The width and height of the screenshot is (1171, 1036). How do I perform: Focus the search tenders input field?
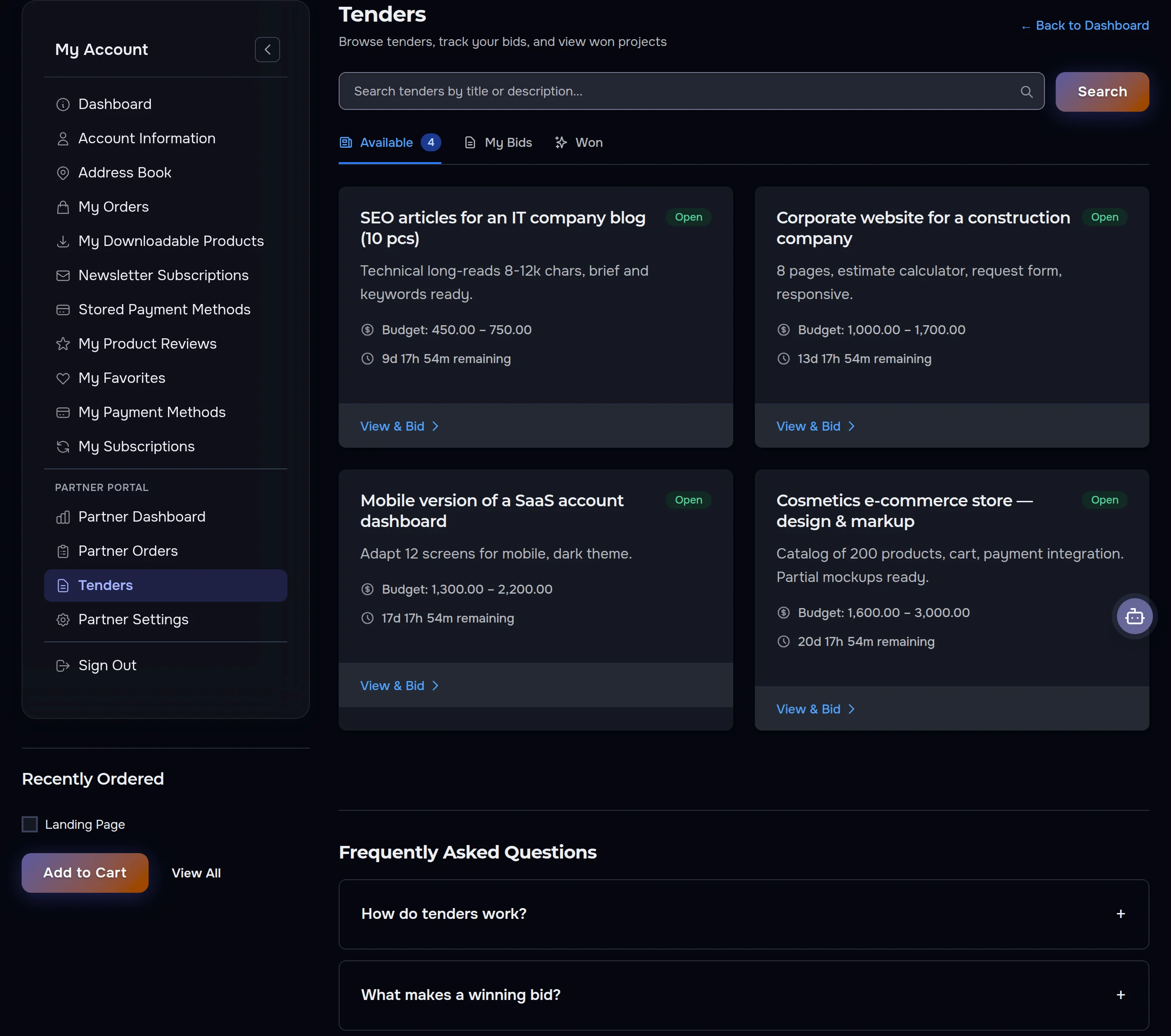coord(691,92)
